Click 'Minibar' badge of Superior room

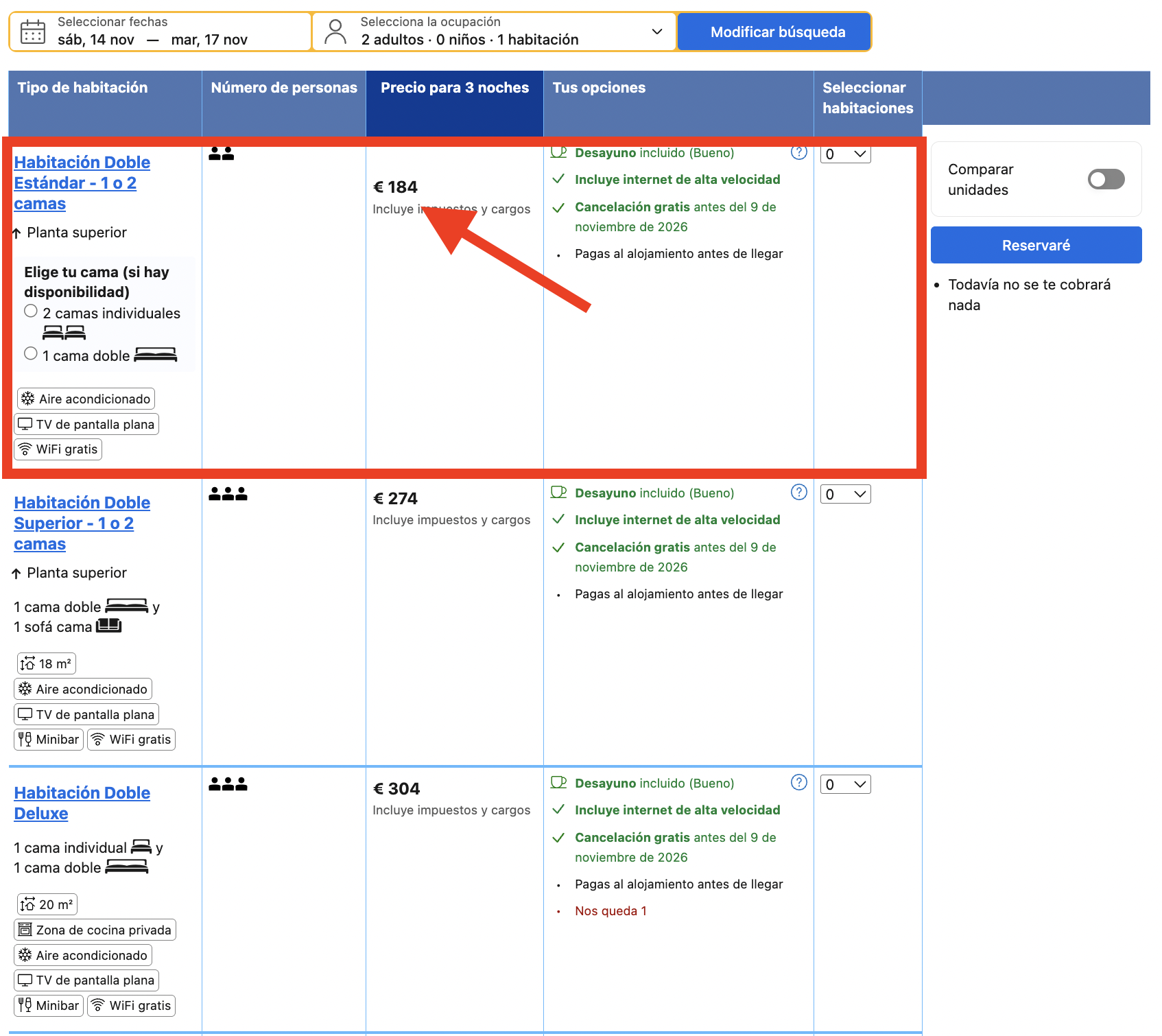(x=49, y=740)
